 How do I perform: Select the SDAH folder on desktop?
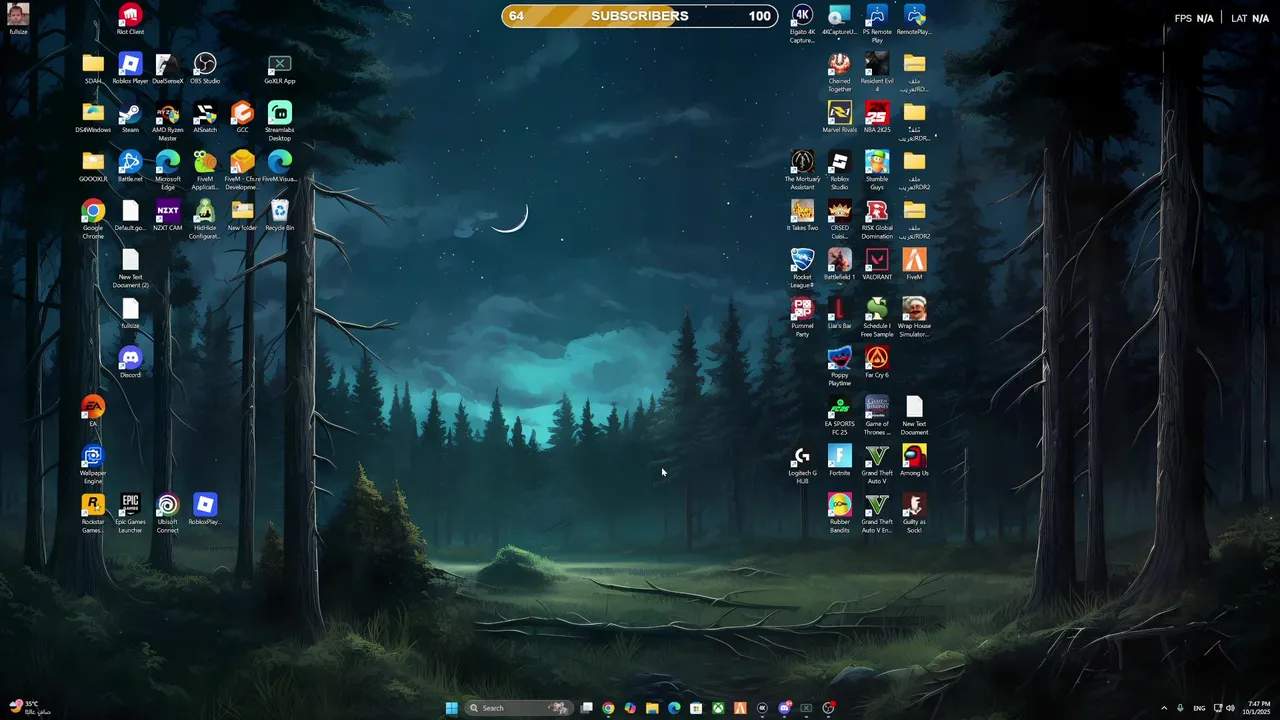coord(93,69)
